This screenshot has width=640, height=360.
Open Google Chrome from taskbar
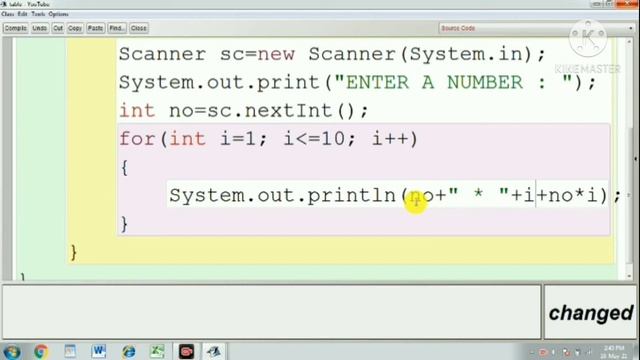[x=41, y=351]
